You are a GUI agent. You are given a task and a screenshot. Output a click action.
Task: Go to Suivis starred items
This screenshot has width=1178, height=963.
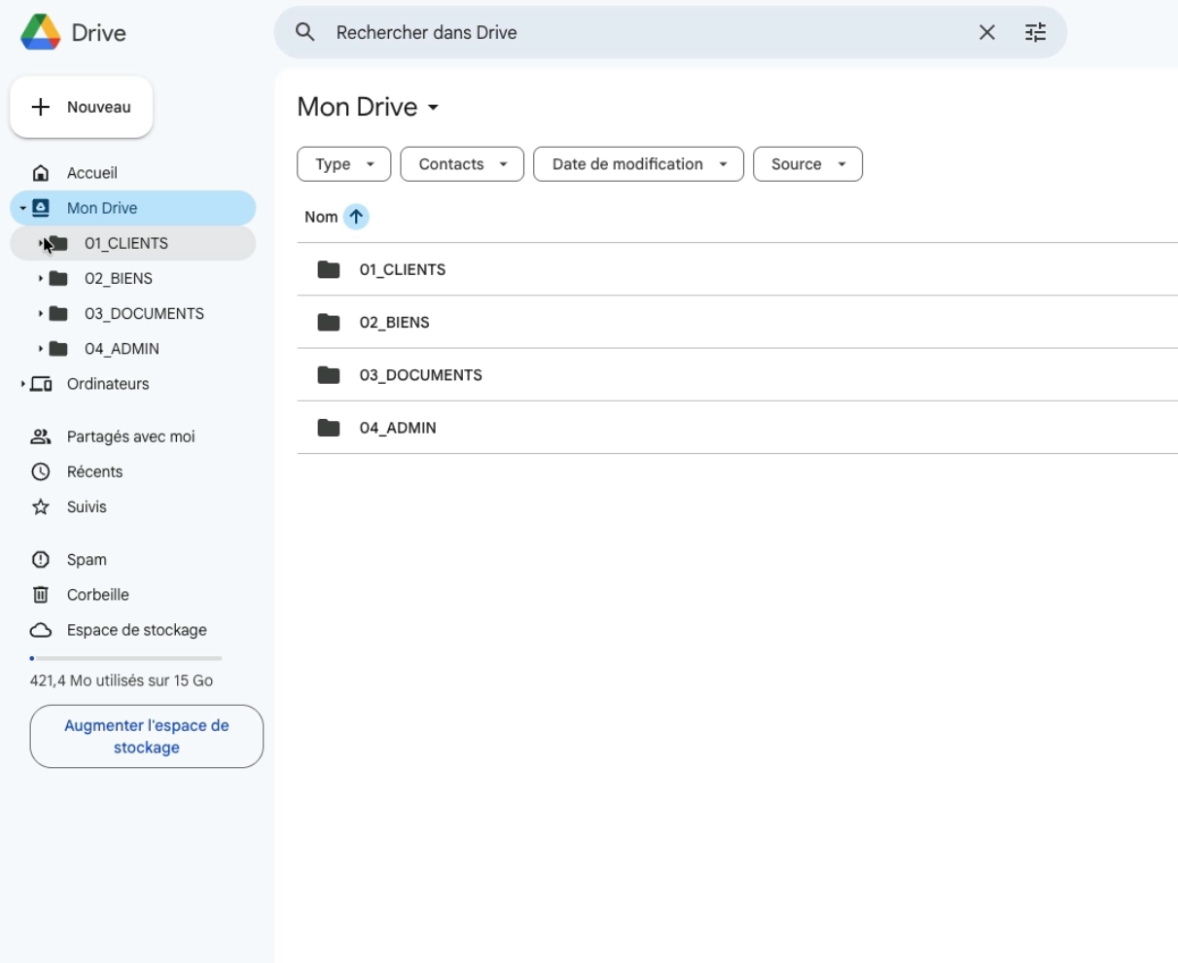[x=86, y=507]
